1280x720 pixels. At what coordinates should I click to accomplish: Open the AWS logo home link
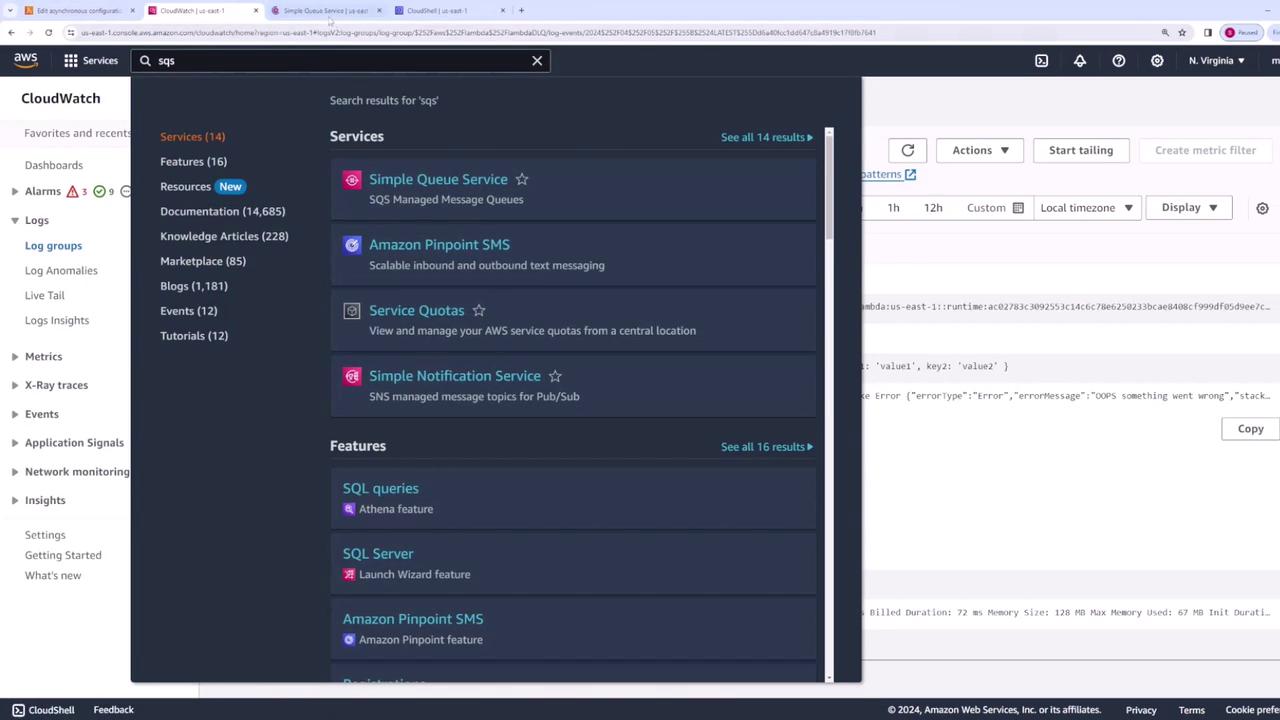[x=26, y=60]
